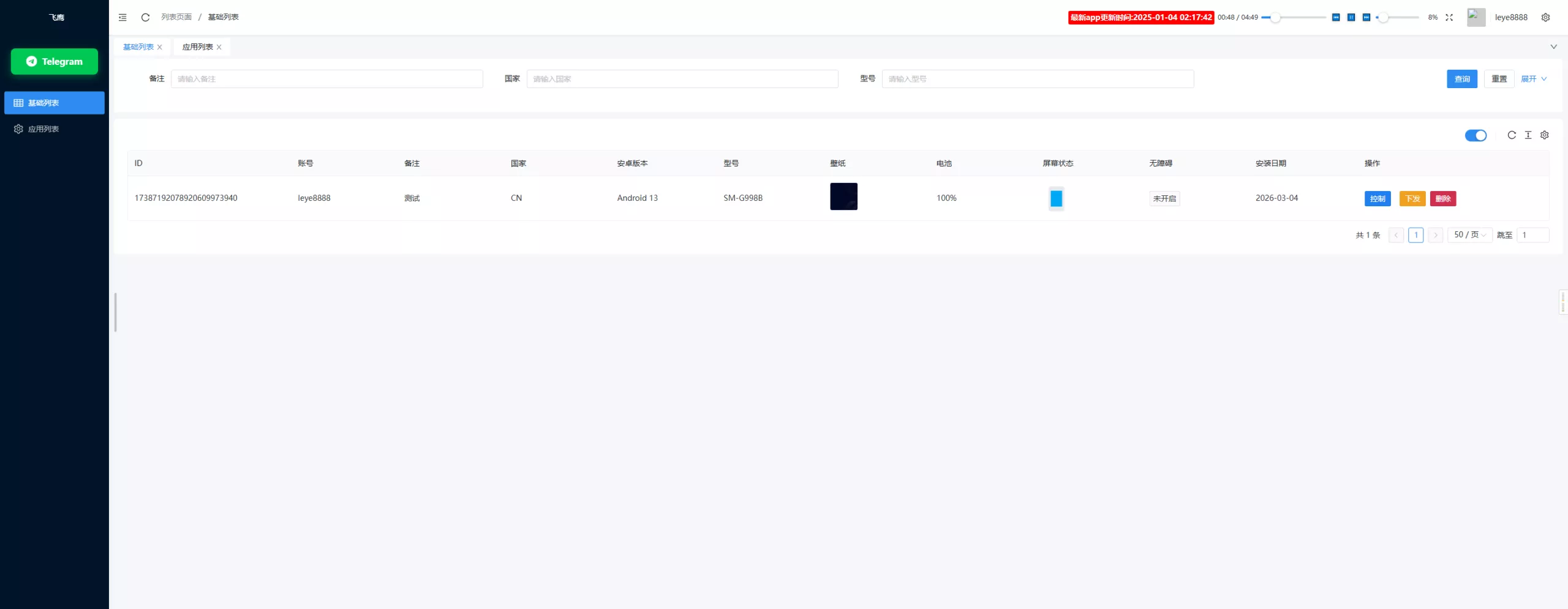Skip to next track button
1568x609 pixels.
1366,17
